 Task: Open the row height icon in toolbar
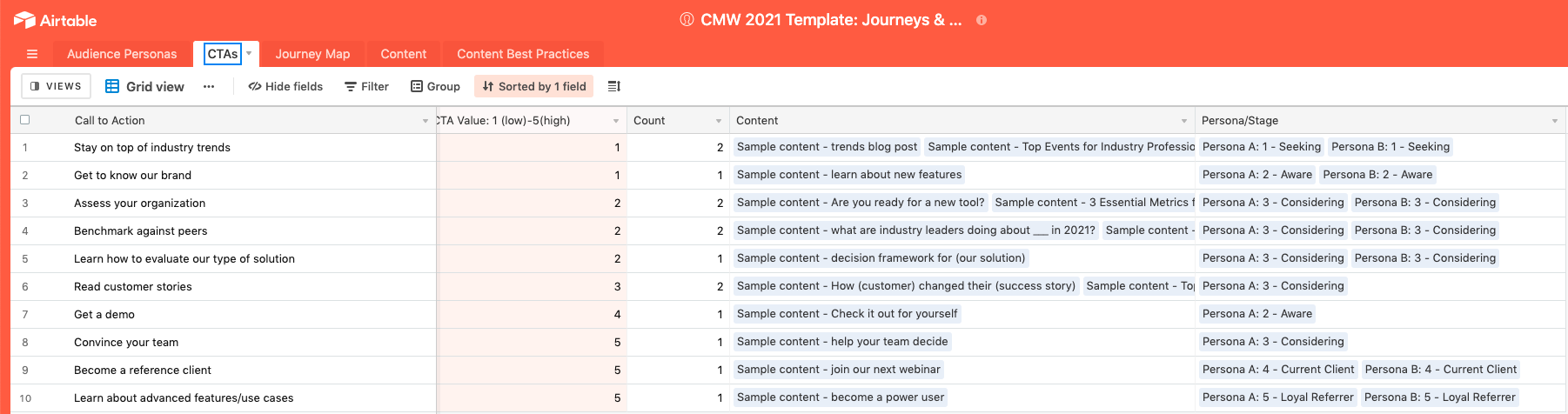614,86
